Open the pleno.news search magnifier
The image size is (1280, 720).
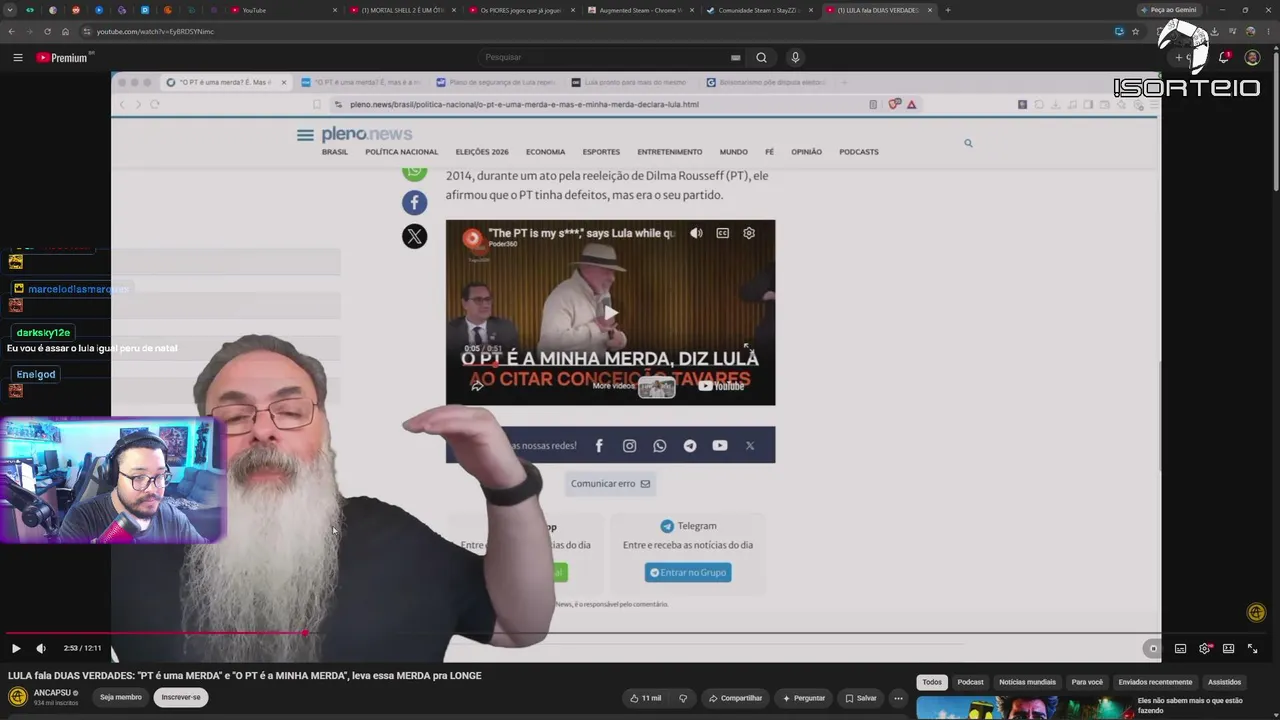point(968,143)
